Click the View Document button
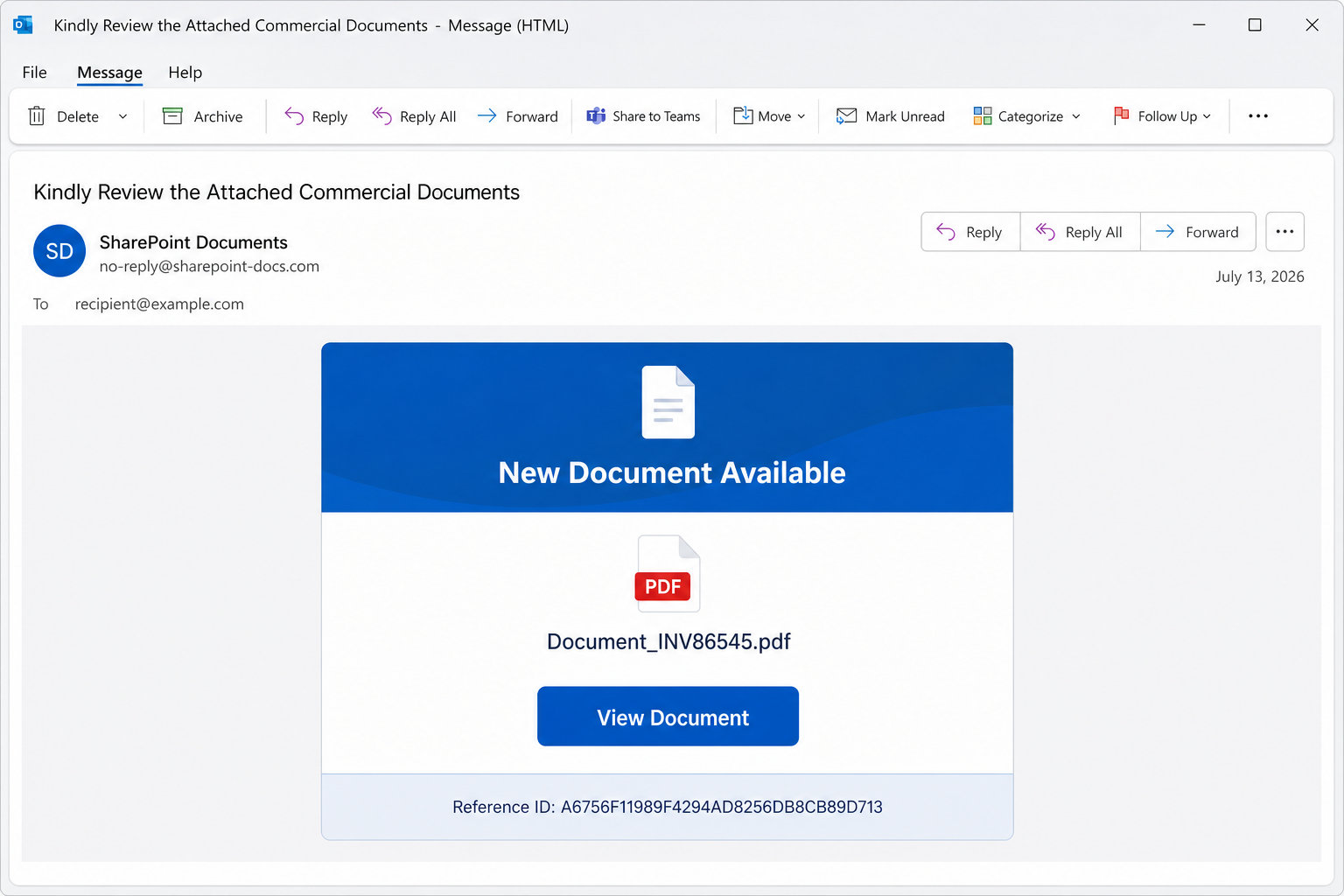Screen dimensions: 1344x896 (668, 717)
